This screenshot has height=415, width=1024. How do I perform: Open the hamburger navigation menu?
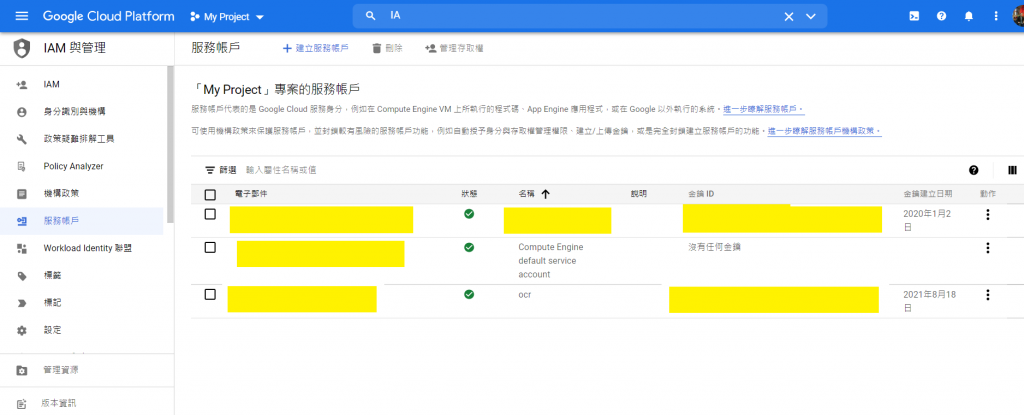pos(22,16)
